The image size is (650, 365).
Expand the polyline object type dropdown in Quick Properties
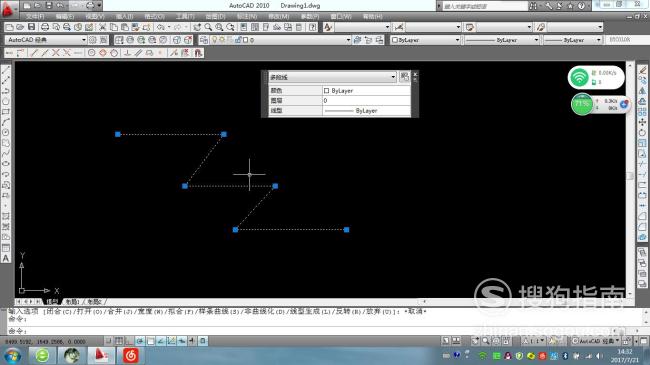(393, 77)
